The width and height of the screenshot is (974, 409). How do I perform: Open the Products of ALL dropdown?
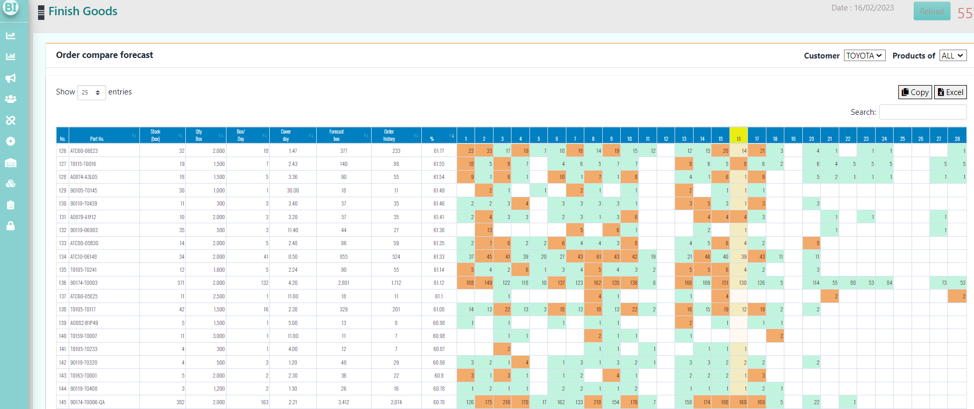[x=952, y=56]
